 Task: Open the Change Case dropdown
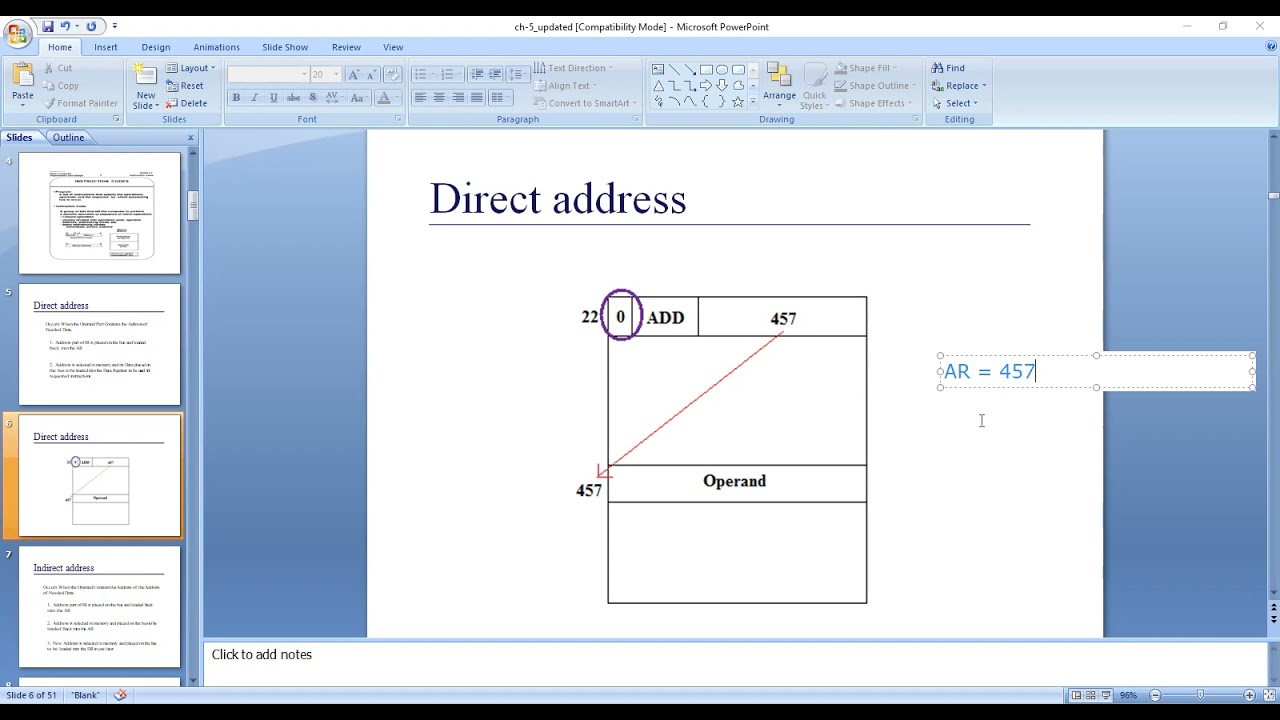[358, 98]
